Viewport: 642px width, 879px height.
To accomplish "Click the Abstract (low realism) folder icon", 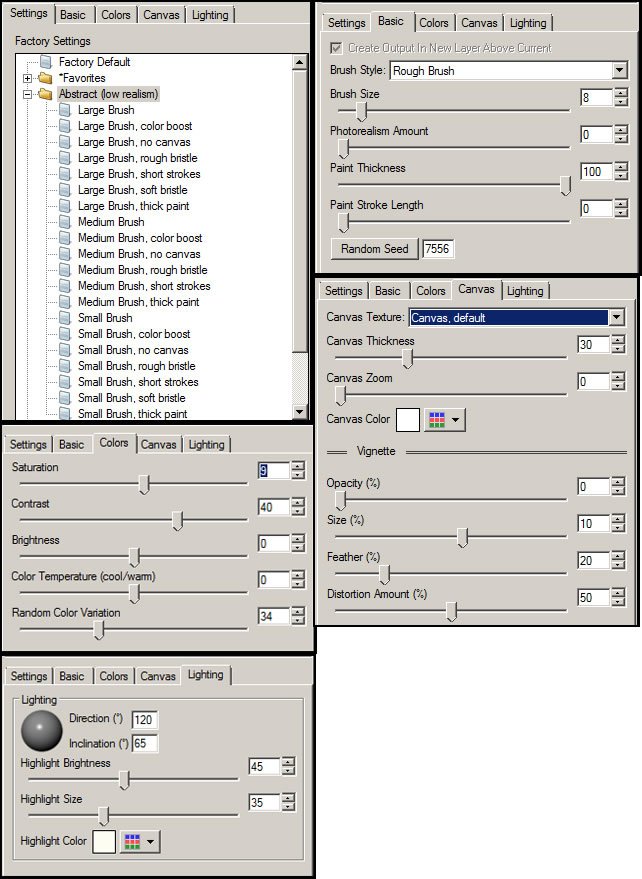I will [45, 94].
